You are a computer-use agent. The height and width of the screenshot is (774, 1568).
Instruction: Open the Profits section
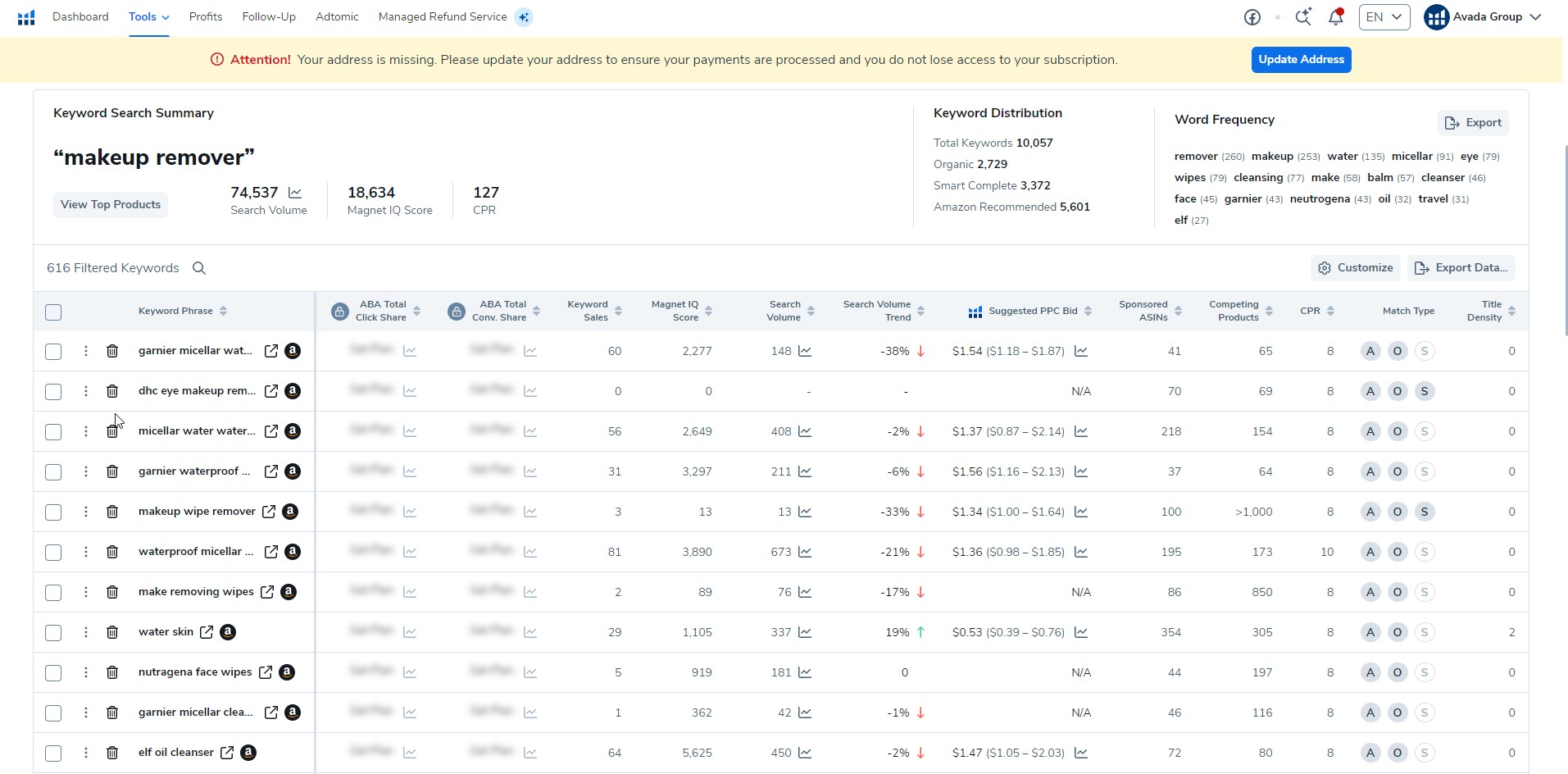coord(206,16)
